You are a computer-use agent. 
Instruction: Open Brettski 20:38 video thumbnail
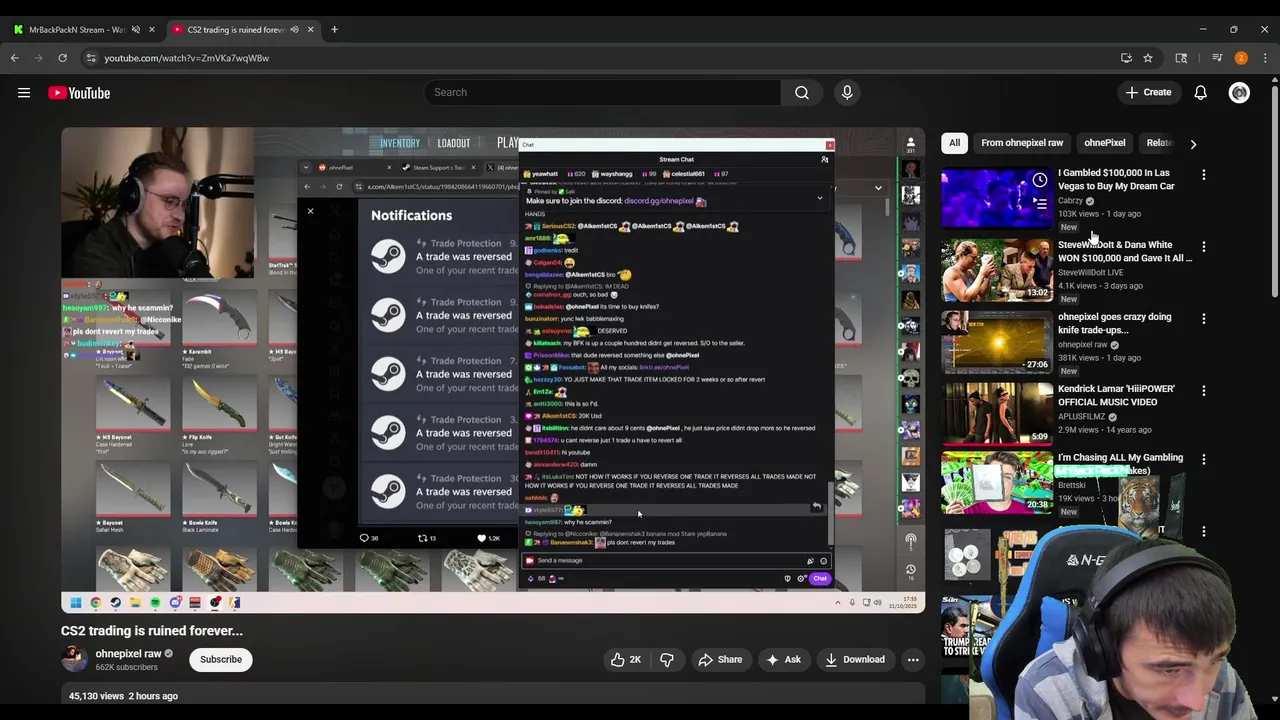pos(996,483)
